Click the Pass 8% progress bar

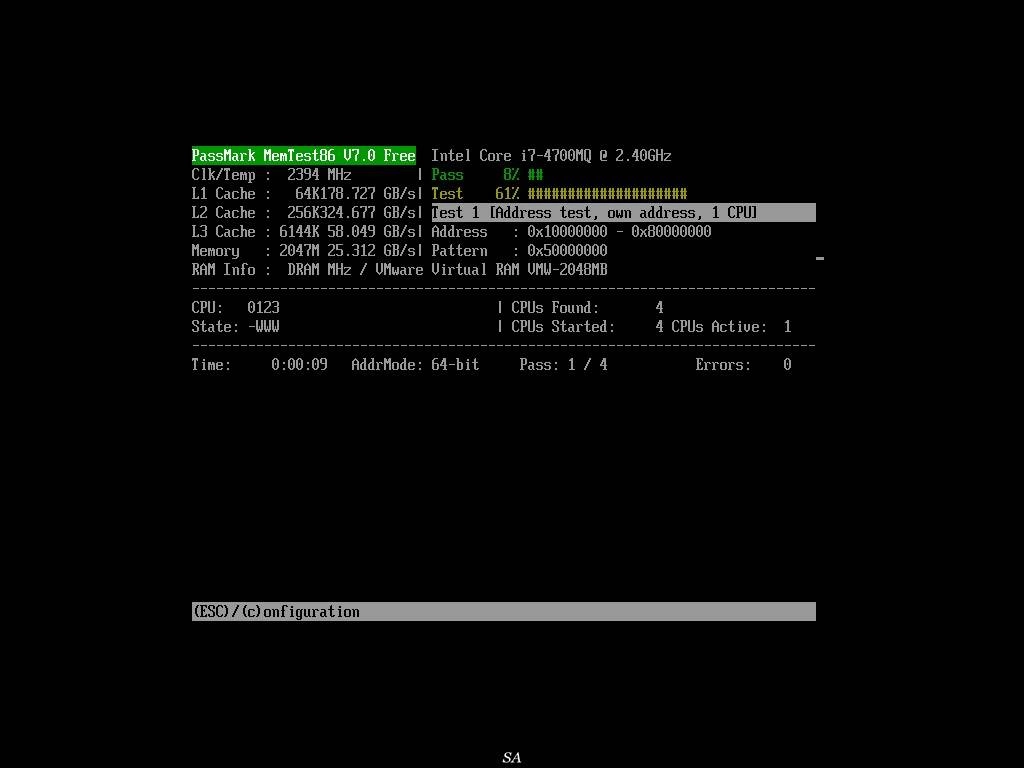tap(487, 174)
